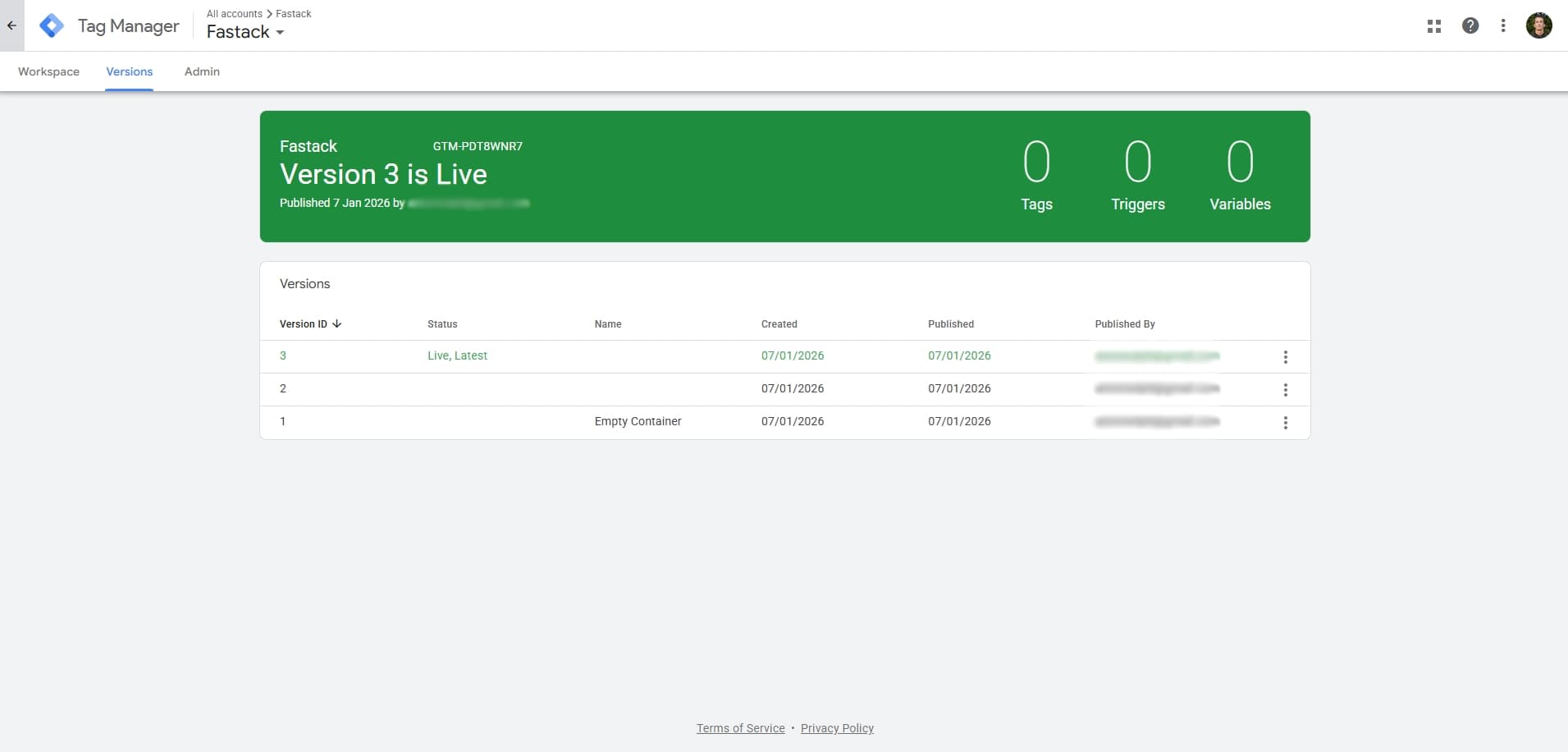Switch to the Admin tab
Screen dimensions: 1568x752
coord(202,71)
